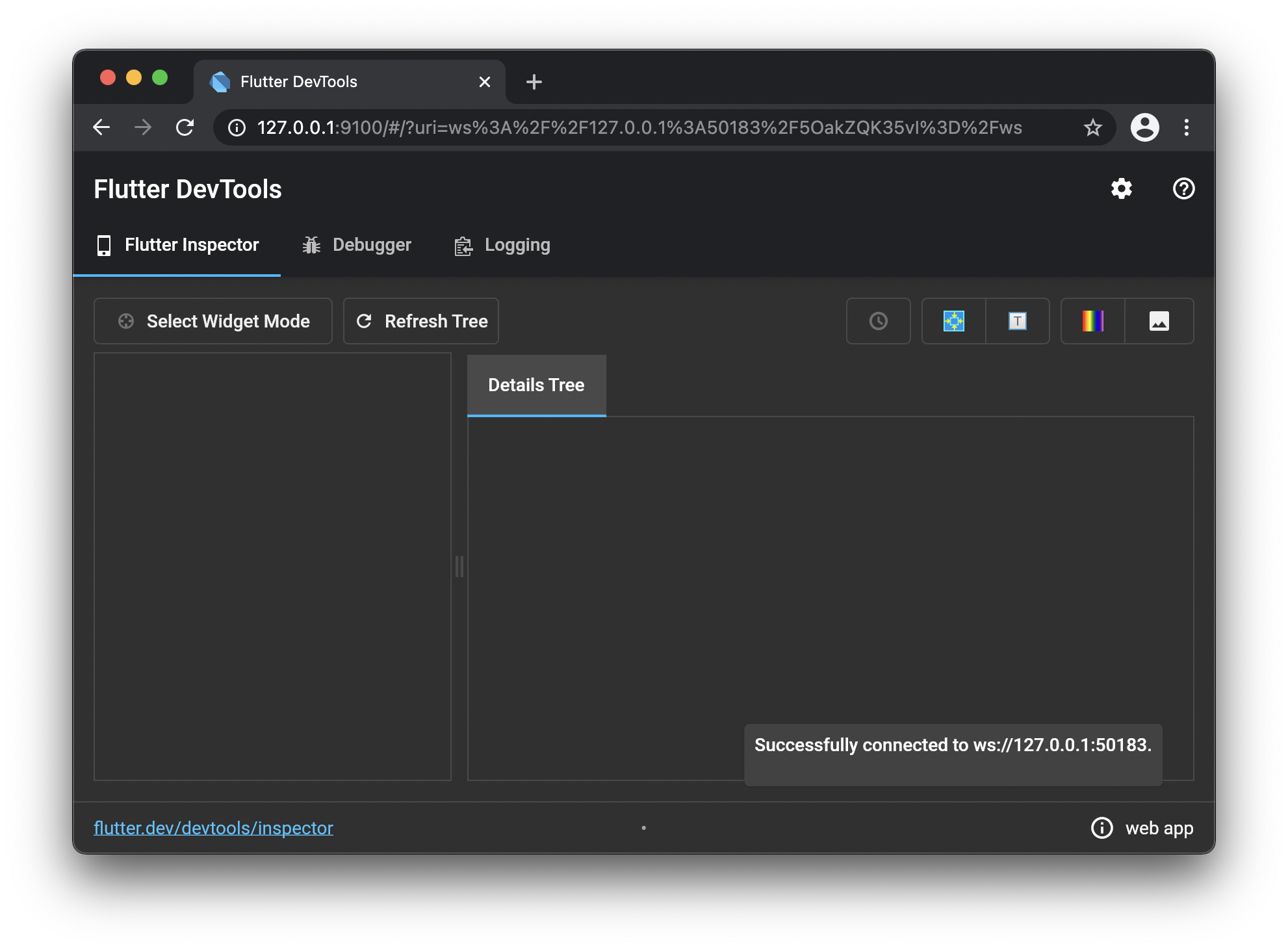Switch to Logging tab
Viewport: 1288px width, 950px height.
(x=502, y=246)
